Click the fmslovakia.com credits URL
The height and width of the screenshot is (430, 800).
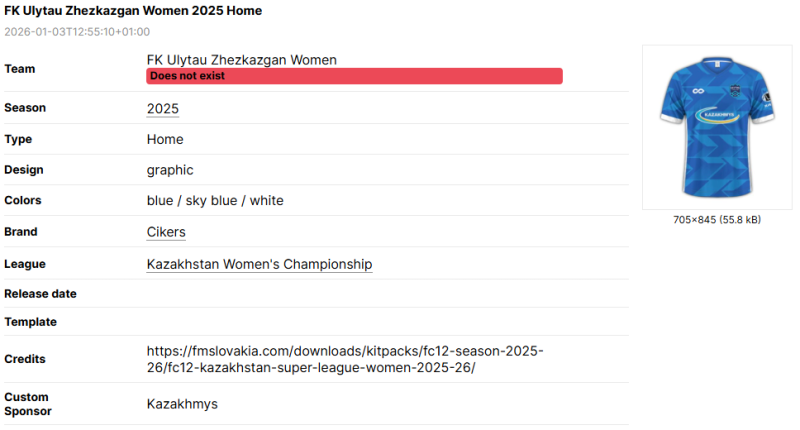click(x=345, y=359)
